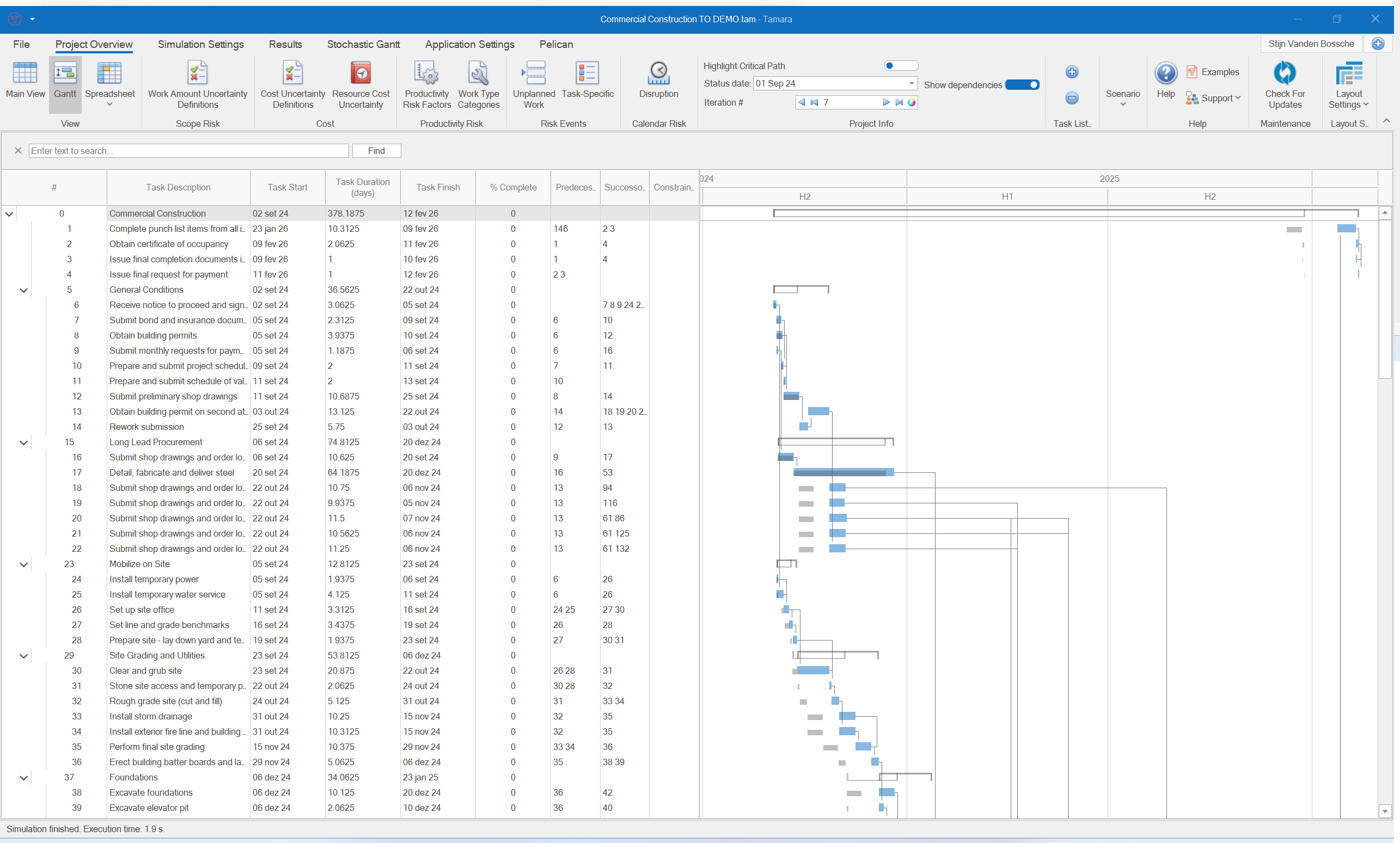Click the iteration color wheel icon

[x=912, y=102]
